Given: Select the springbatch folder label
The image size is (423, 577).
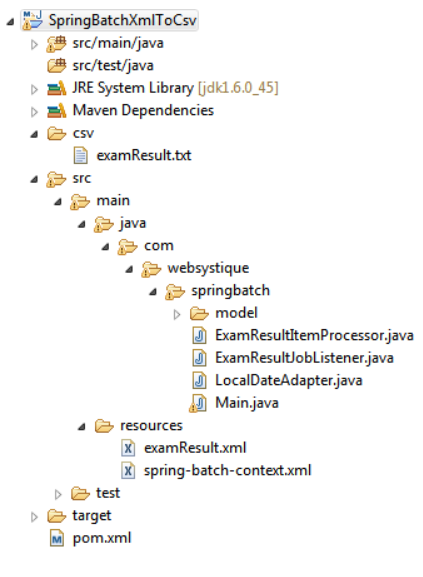Looking at the screenshot, I should (231, 291).
